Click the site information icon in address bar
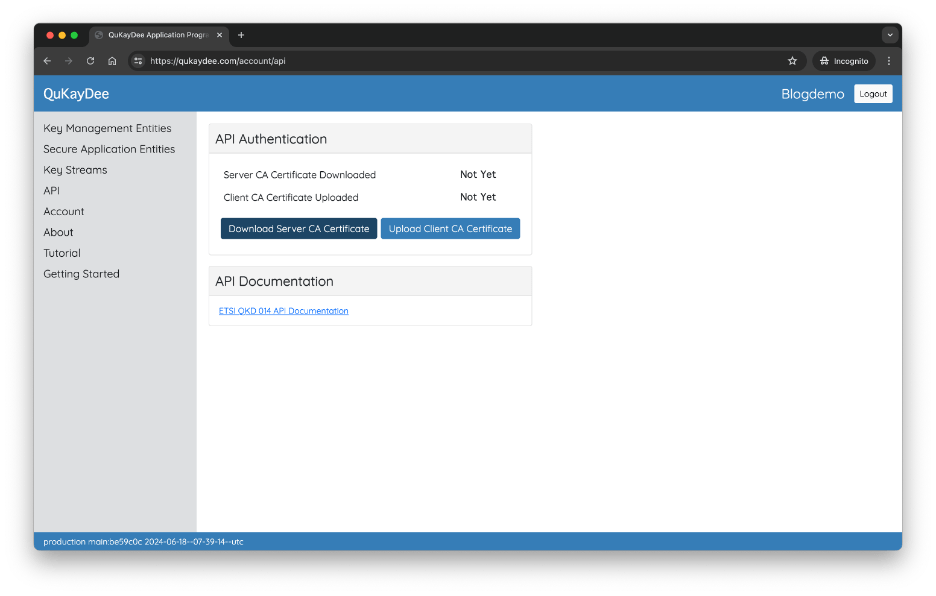 pyautogui.click(x=139, y=61)
